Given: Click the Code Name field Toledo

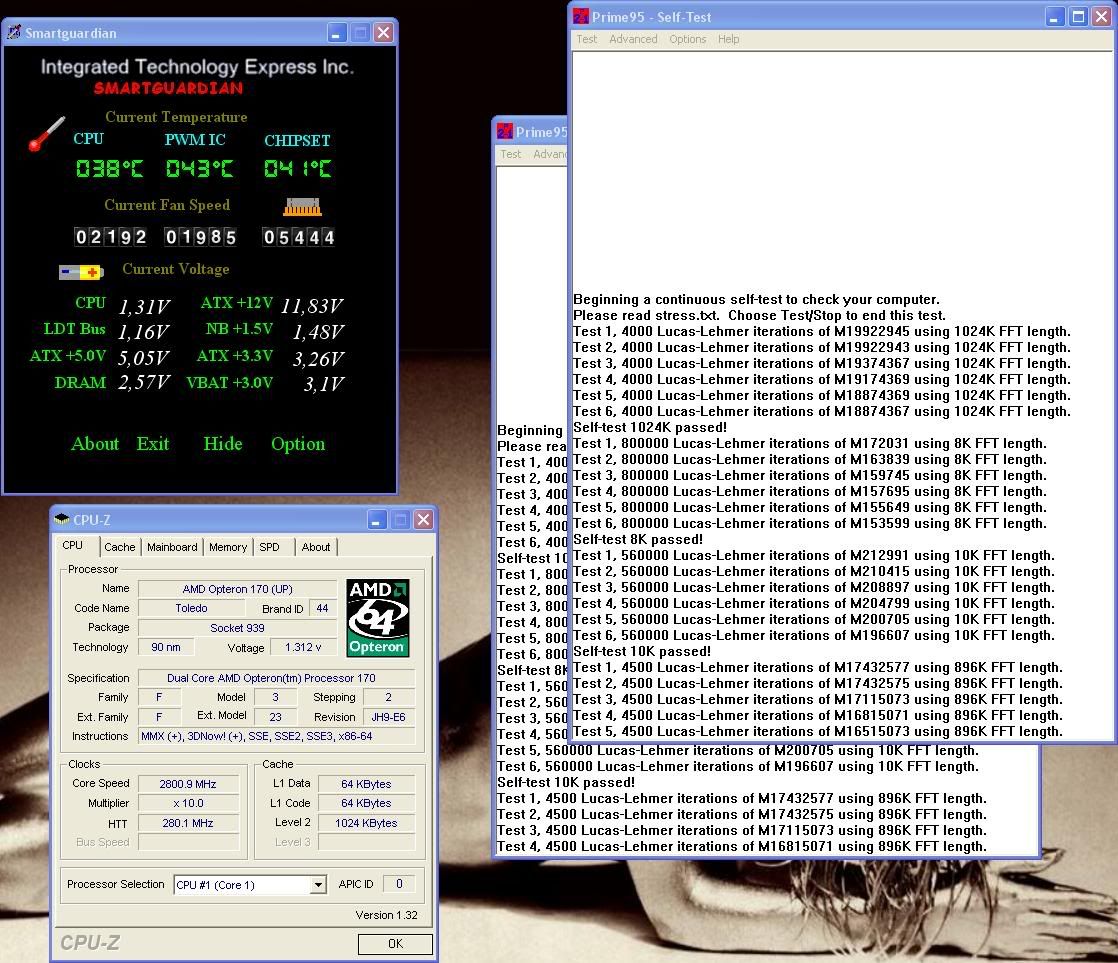Looking at the screenshot, I should click(x=191, y=608).
